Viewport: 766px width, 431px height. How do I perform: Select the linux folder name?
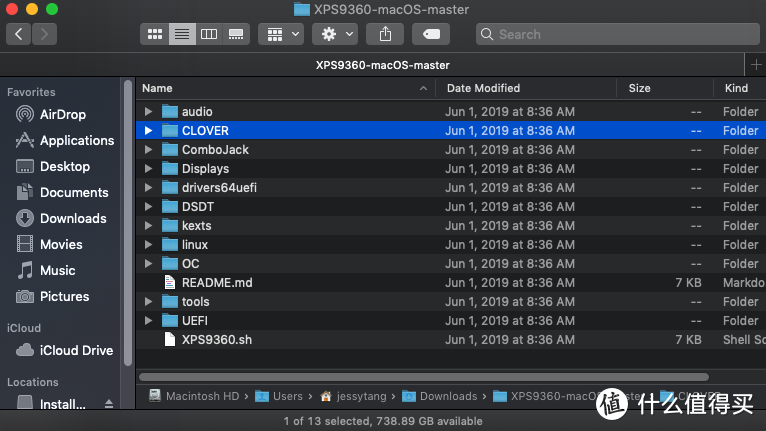coord(195,244)
